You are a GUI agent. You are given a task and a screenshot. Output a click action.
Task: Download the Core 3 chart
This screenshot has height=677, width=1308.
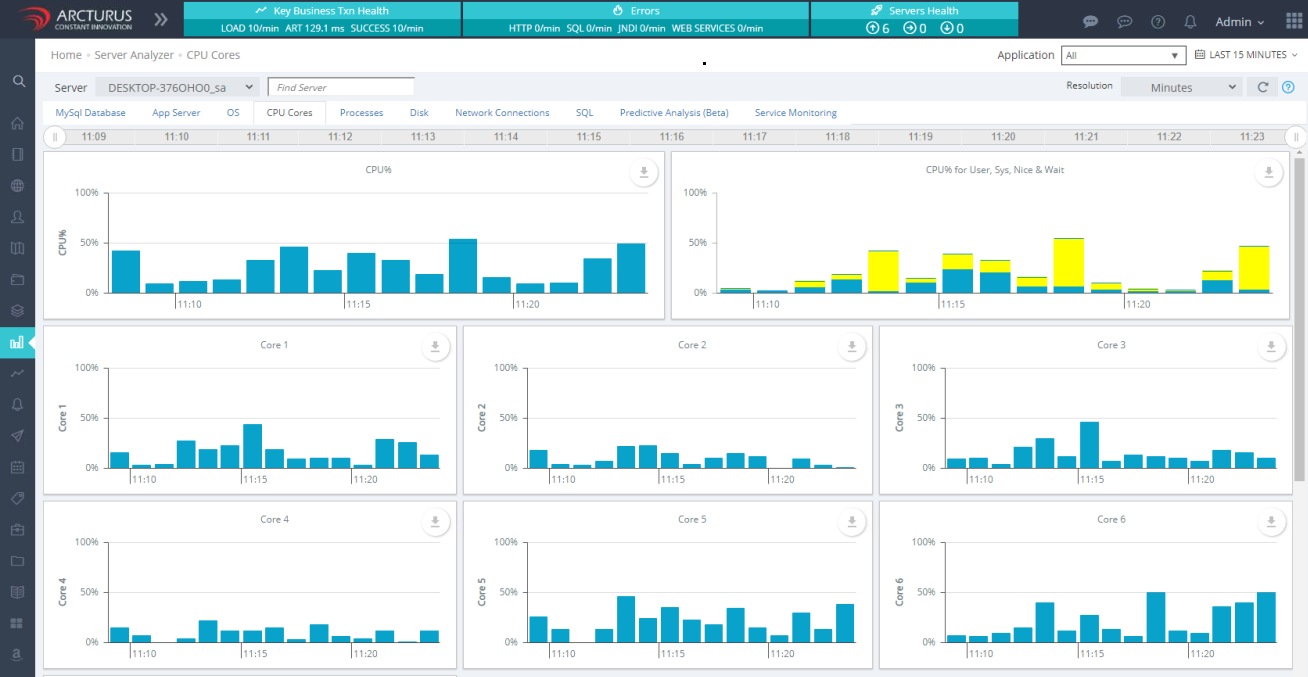[x=1271, y=347]
